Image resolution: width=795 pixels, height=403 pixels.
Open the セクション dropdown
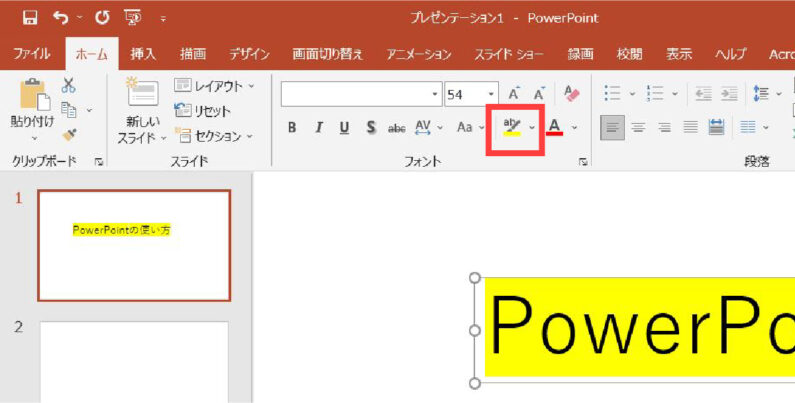pos(213,136)
